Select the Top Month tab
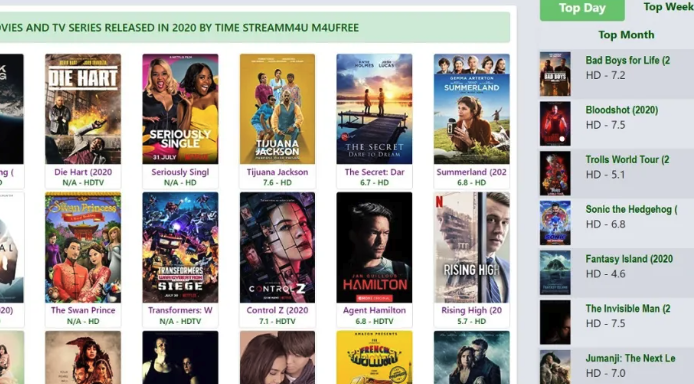Screen dimensions: 694x384 [626, 35]
